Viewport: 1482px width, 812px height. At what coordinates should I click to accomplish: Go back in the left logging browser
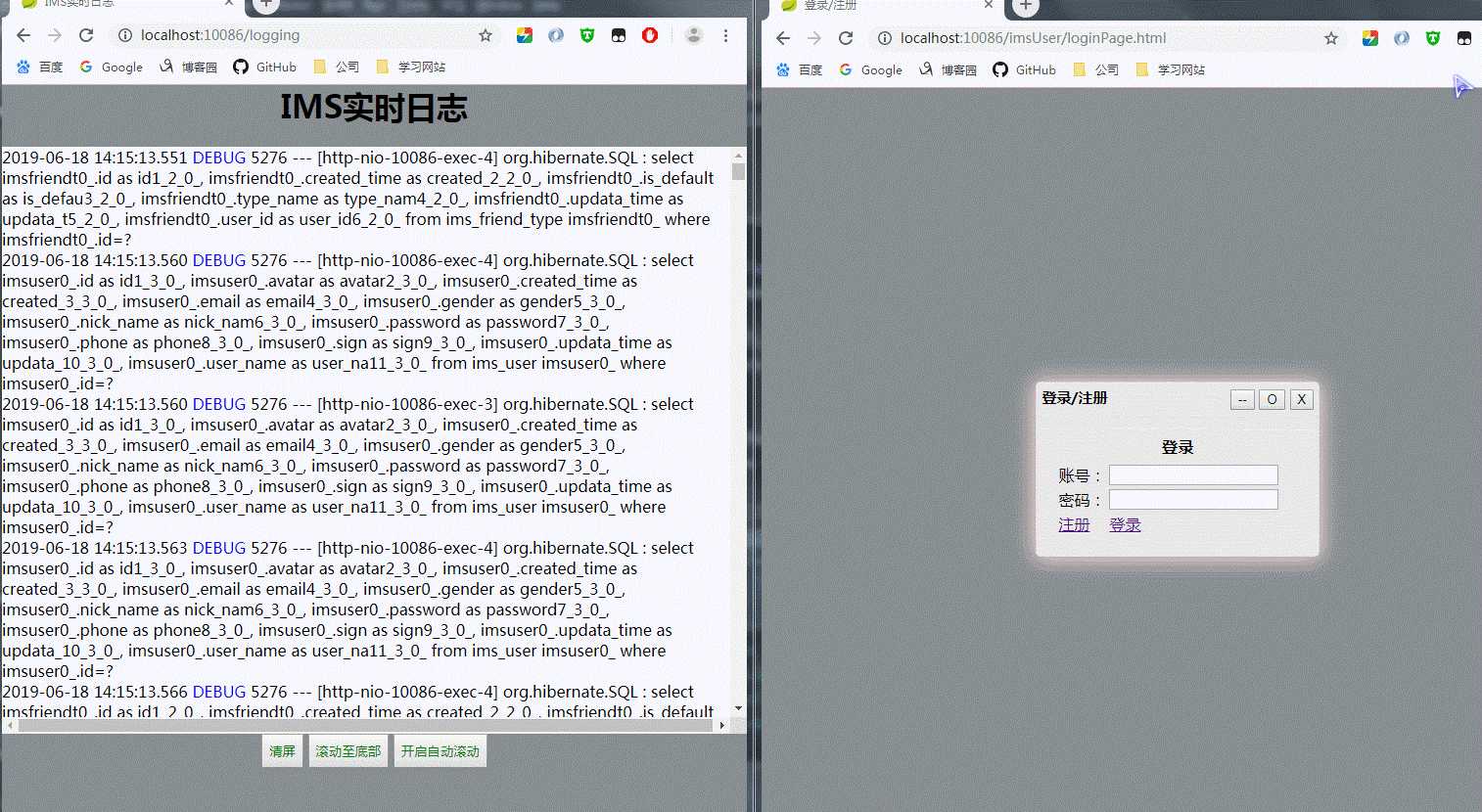(x=23, y=35)
